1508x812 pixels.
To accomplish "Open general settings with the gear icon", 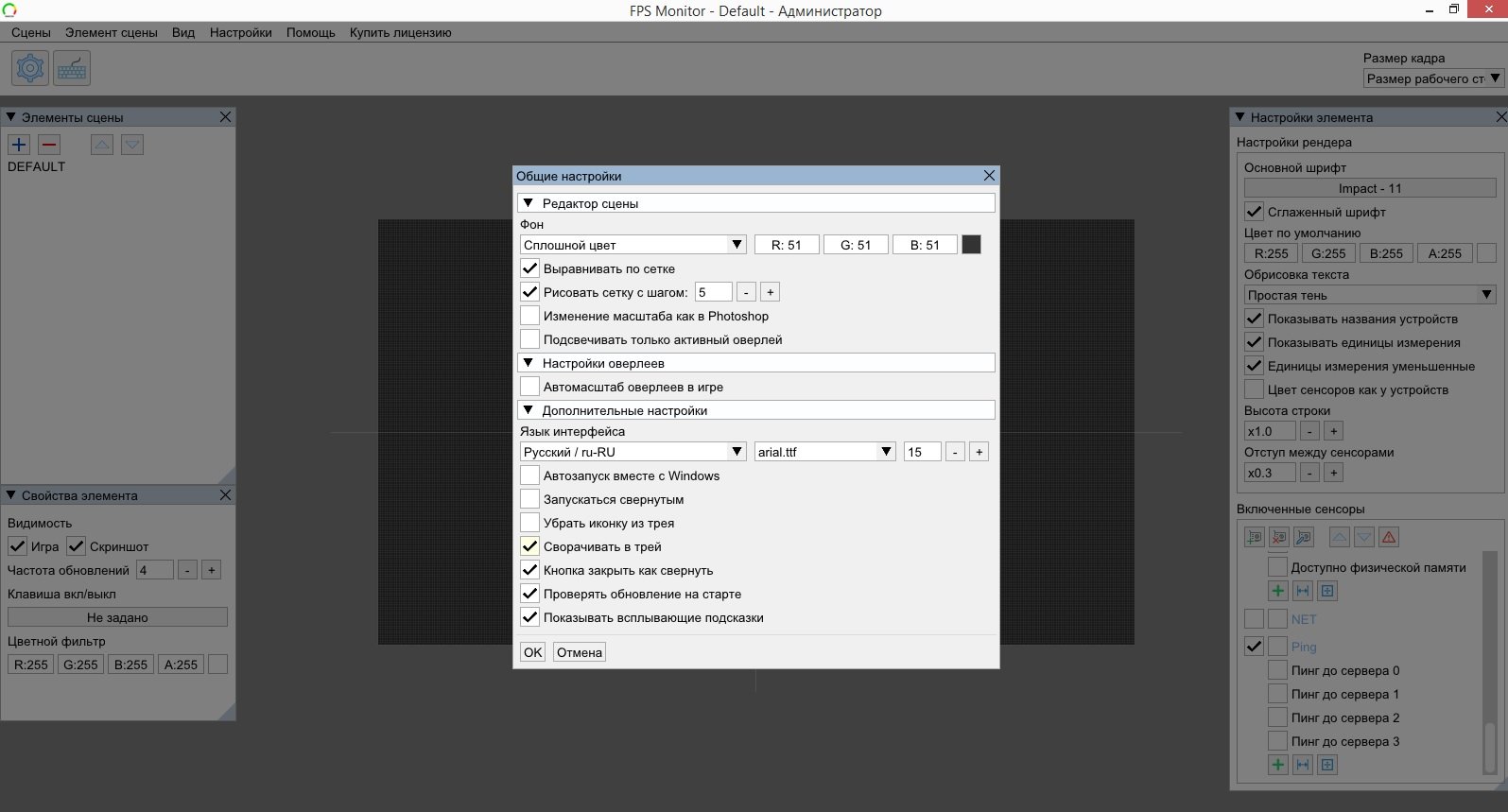I will click(30, 68).
